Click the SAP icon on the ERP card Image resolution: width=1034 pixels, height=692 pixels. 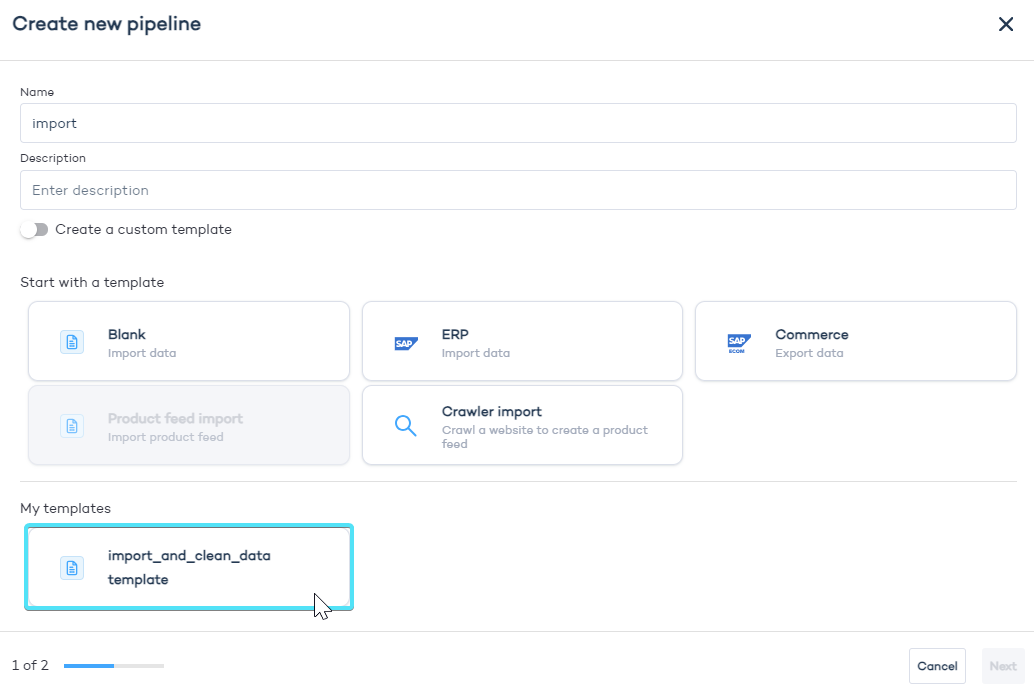click(x=405, y=341)
